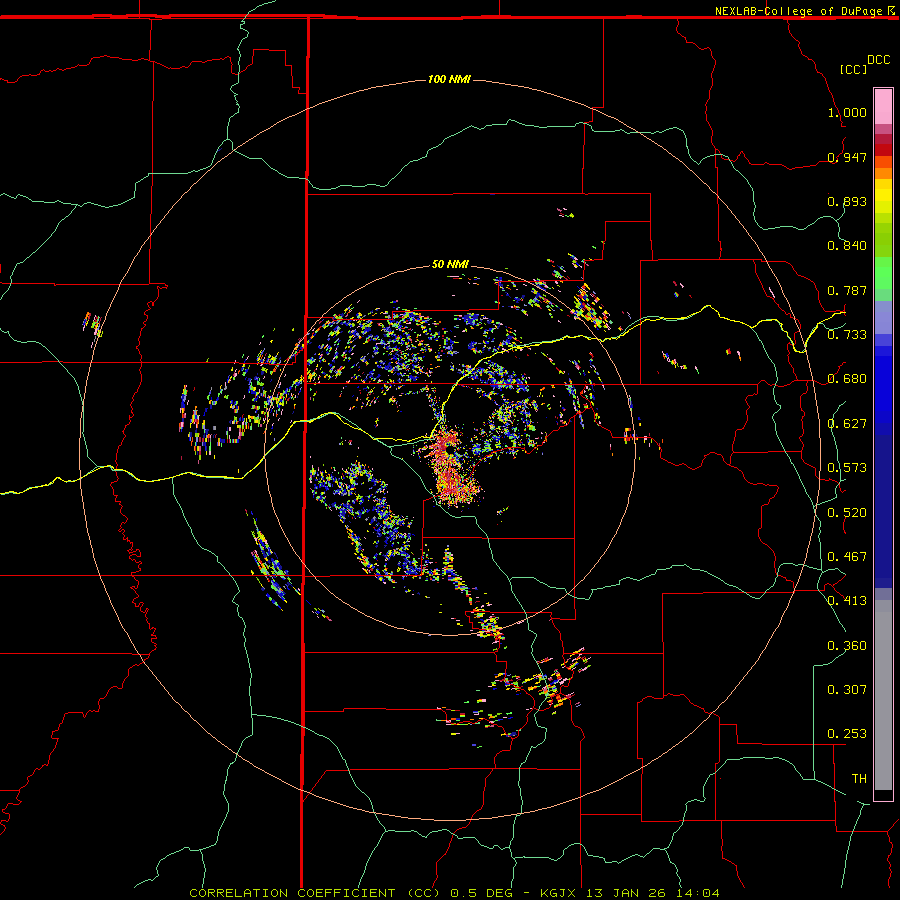Screen dimensions: 900x900
Task: Click the 0.787 scale value
Action: pyautogui.click(x=847, y=290)
